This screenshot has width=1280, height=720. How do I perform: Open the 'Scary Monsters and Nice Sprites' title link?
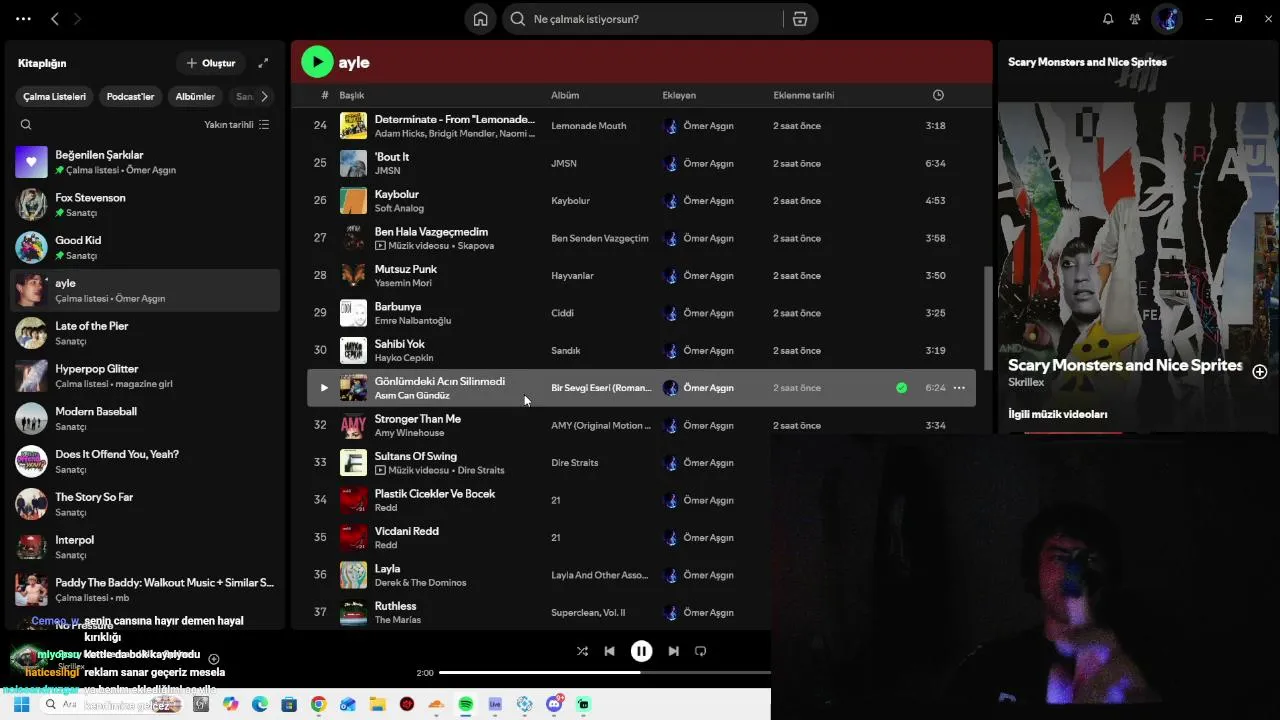tap(1125, 366)
